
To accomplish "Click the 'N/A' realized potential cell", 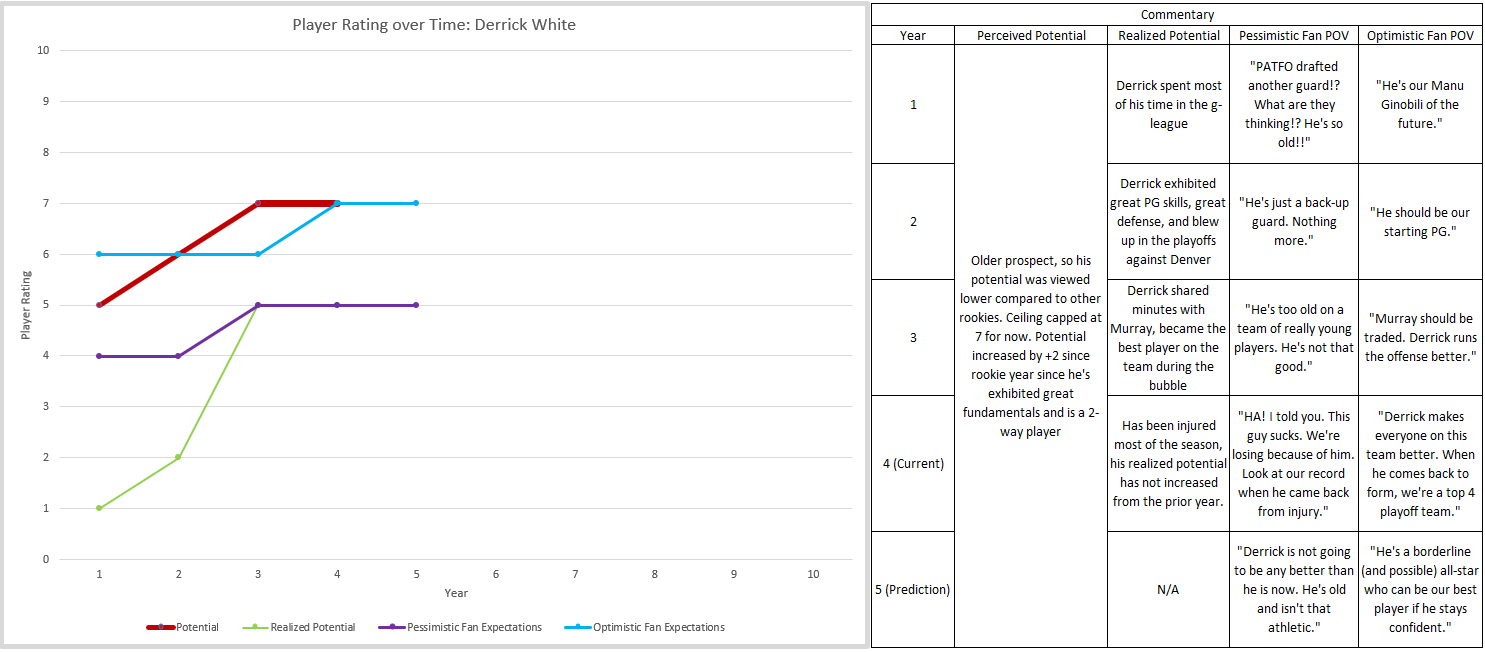I will [x=1168, y=589].
